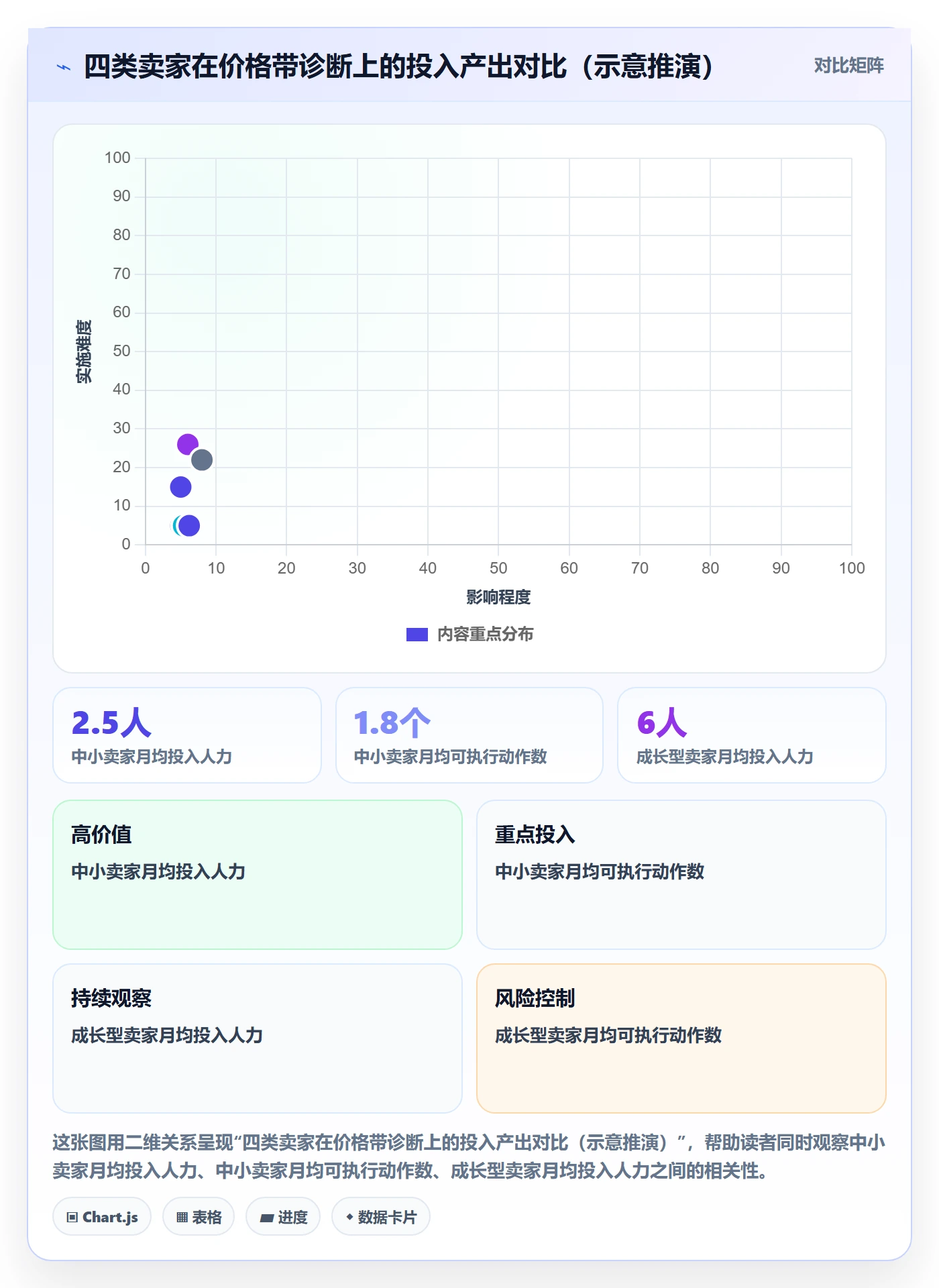The width and height of the screenshot is (939, 1288).
Task: Click the lightning icon beside the title
Action: point(64,67)
